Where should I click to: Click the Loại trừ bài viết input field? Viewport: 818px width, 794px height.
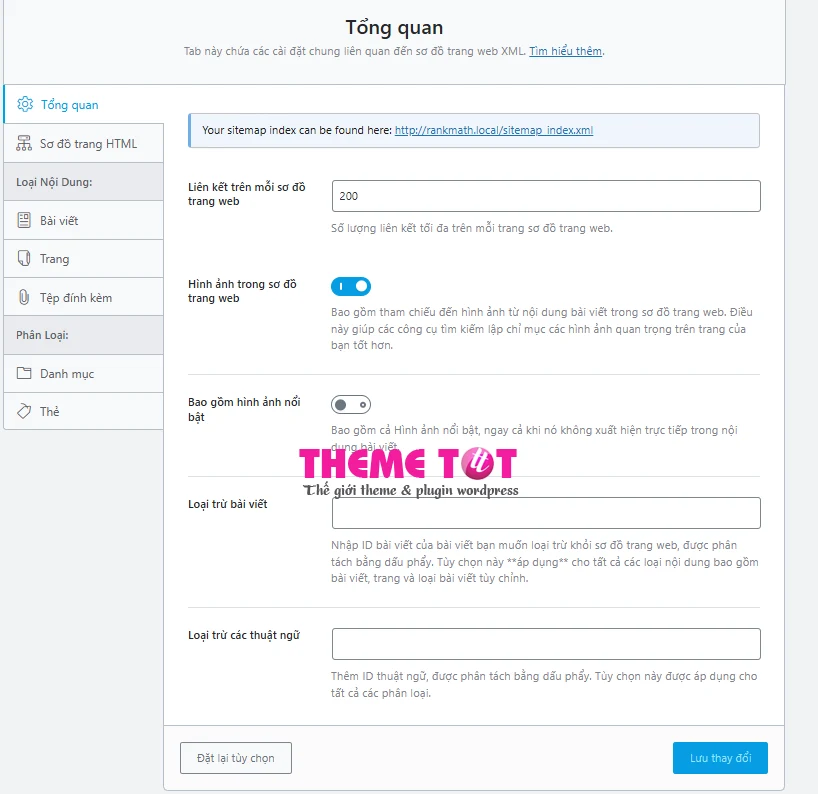click(x=546, y=513)
